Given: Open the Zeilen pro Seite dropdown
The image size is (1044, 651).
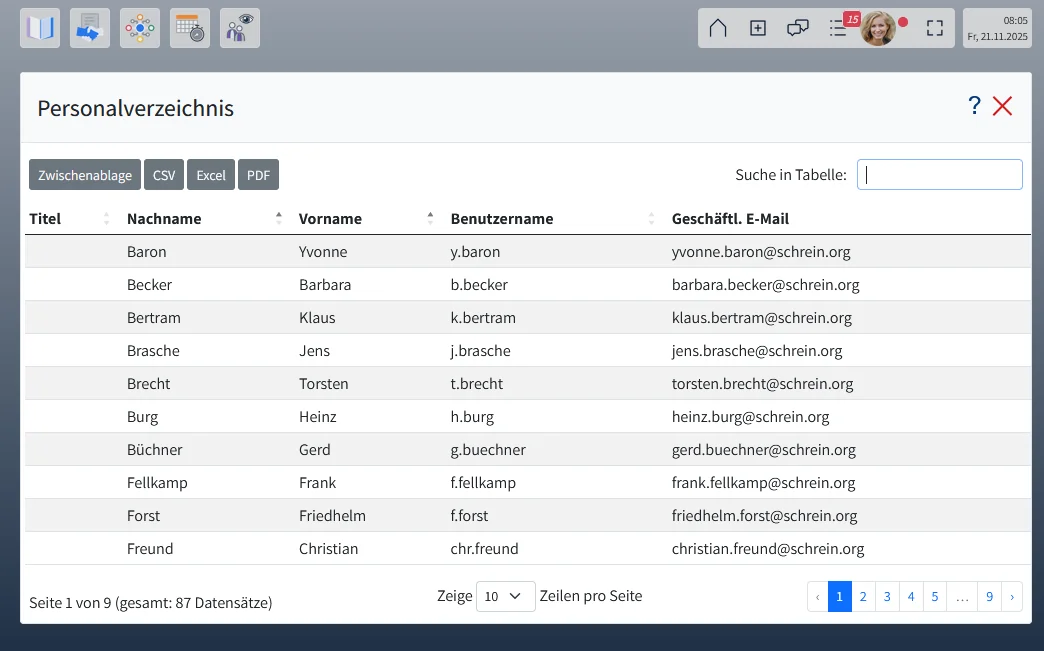Looking at the screenshot, I should pos(506,596).
